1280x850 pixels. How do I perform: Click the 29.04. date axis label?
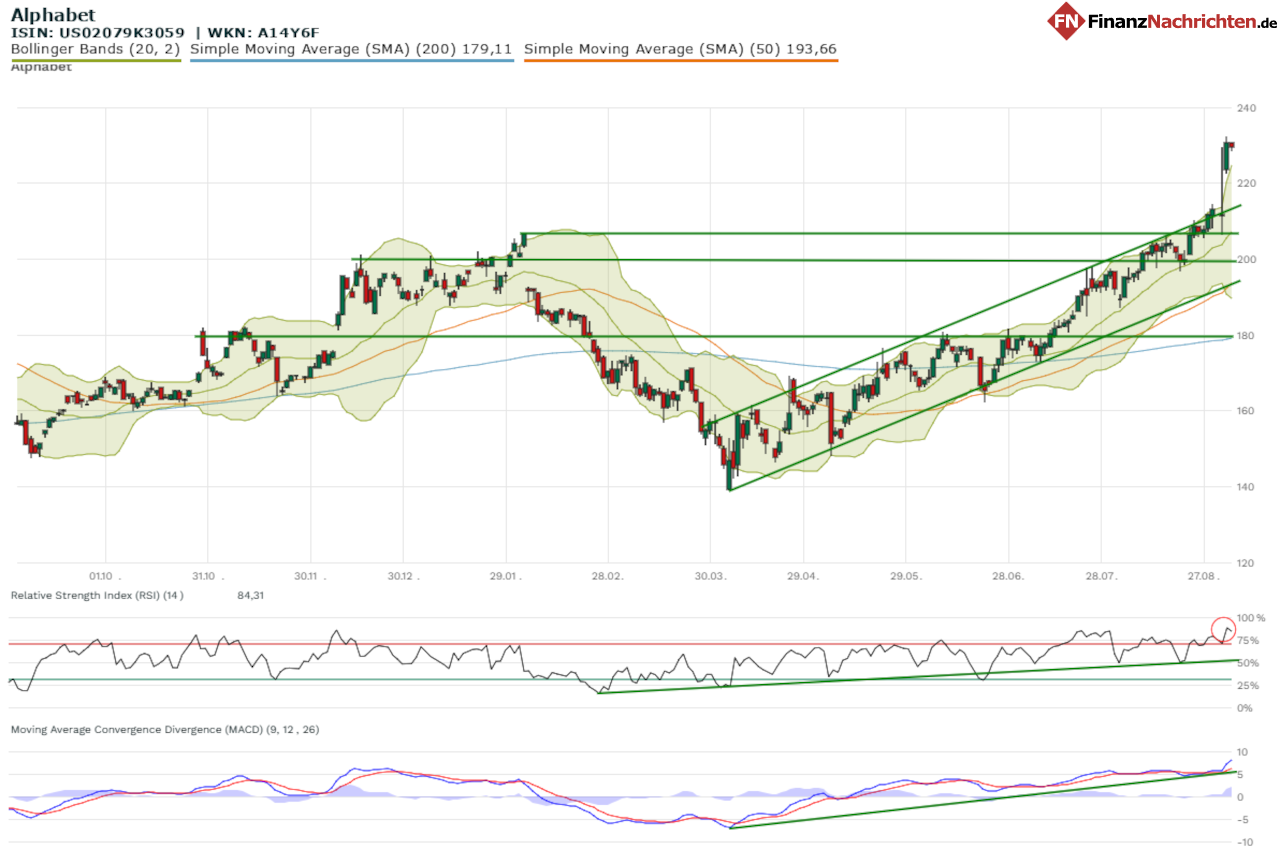coord(802,576)
